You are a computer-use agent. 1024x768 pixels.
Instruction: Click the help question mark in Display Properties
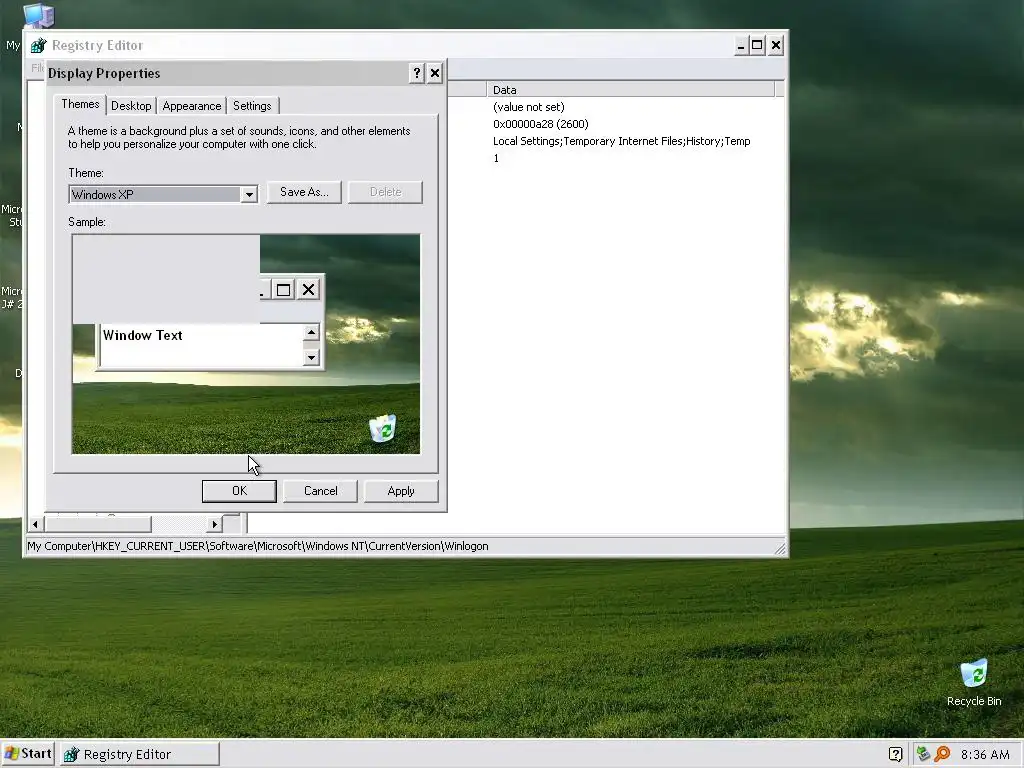[x=417, y=73]
